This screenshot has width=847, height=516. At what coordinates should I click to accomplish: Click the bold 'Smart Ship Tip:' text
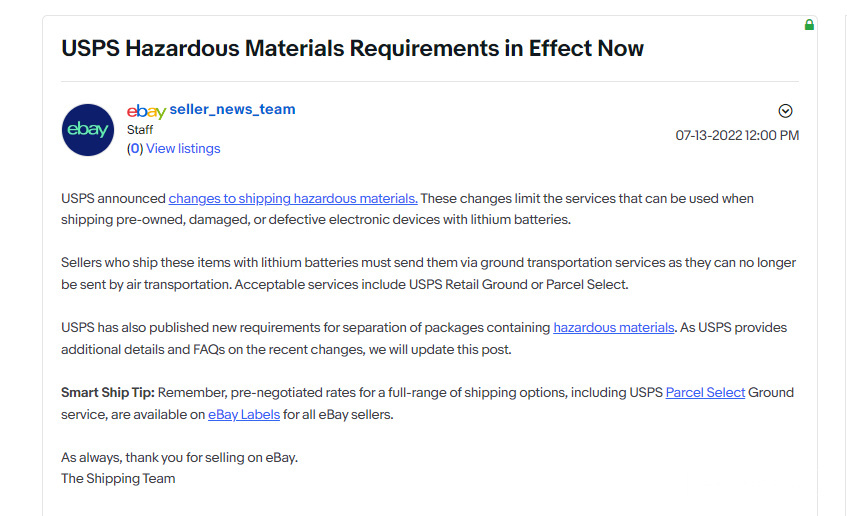108,392
